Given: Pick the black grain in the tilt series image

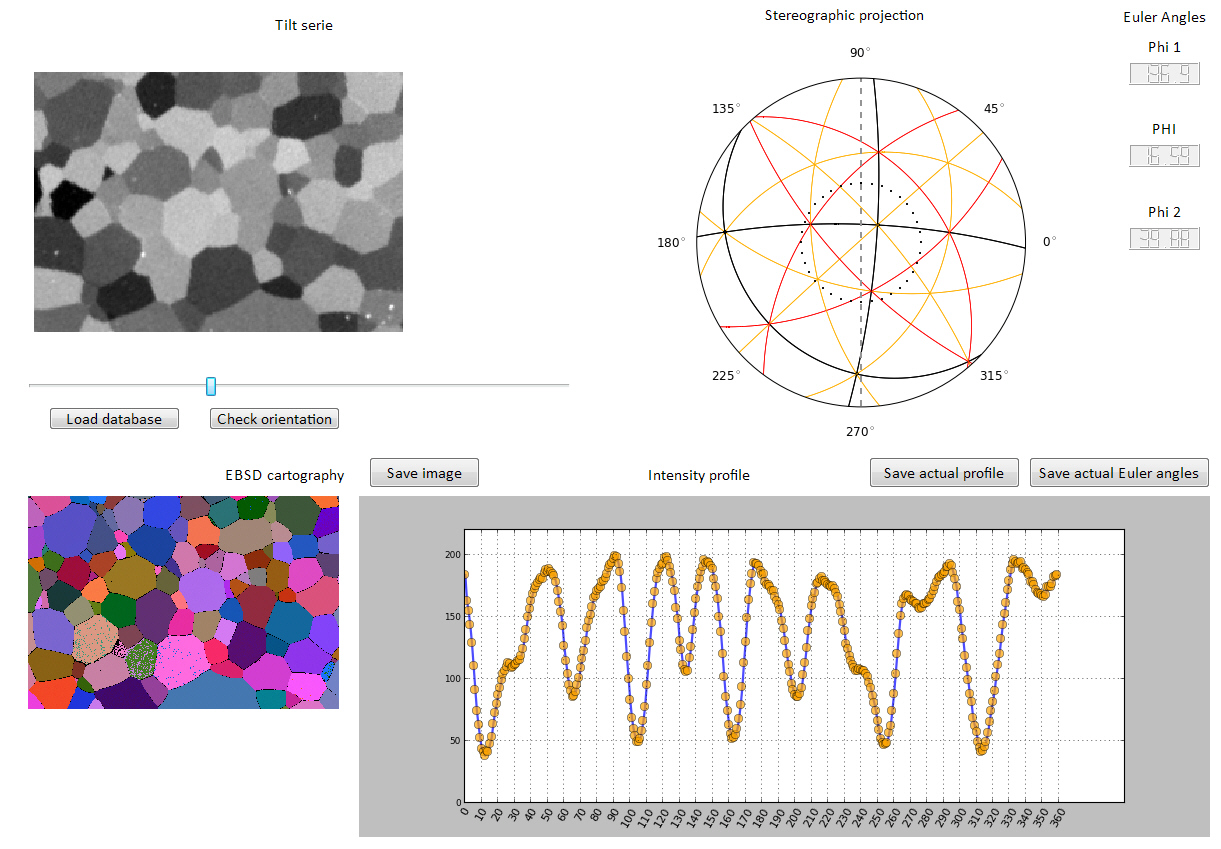Looking at the screenshot, I should tap(66, 198).
